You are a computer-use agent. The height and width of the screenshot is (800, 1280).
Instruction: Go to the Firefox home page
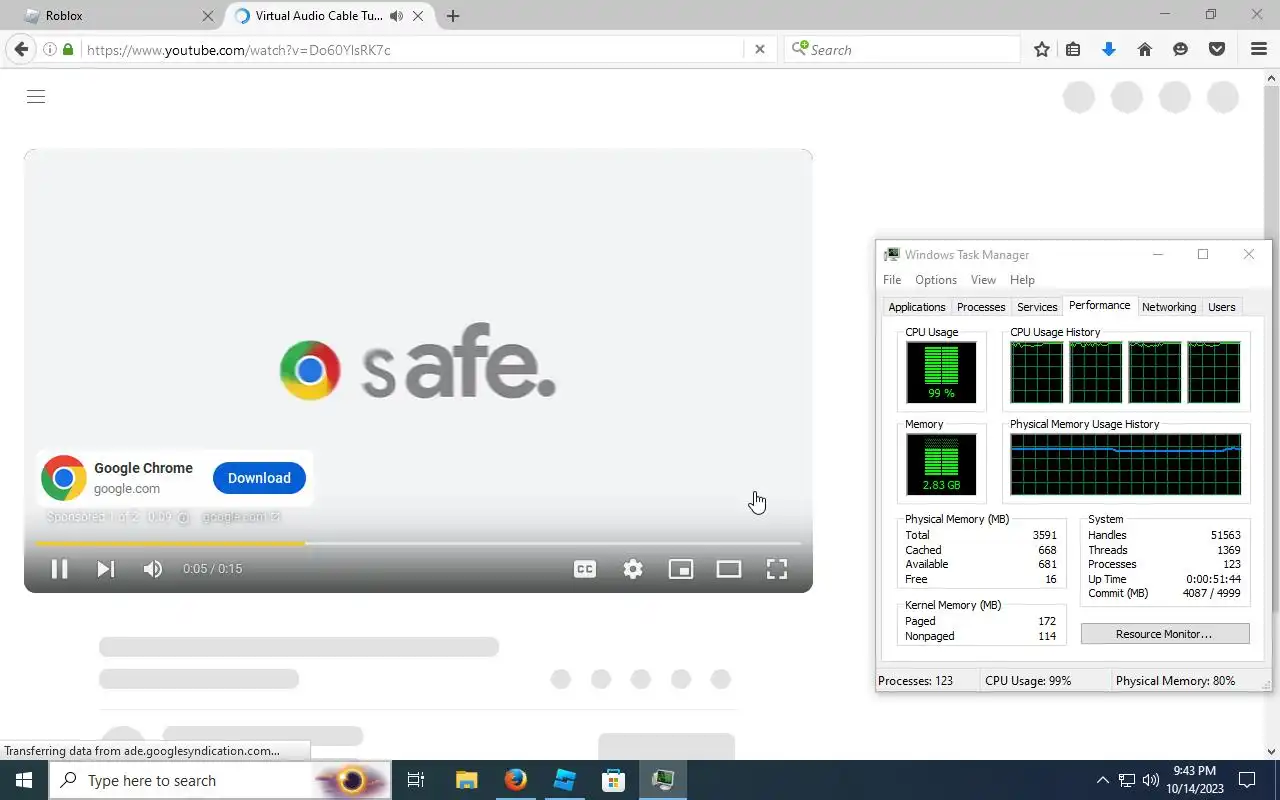(x=1145, y=49)
